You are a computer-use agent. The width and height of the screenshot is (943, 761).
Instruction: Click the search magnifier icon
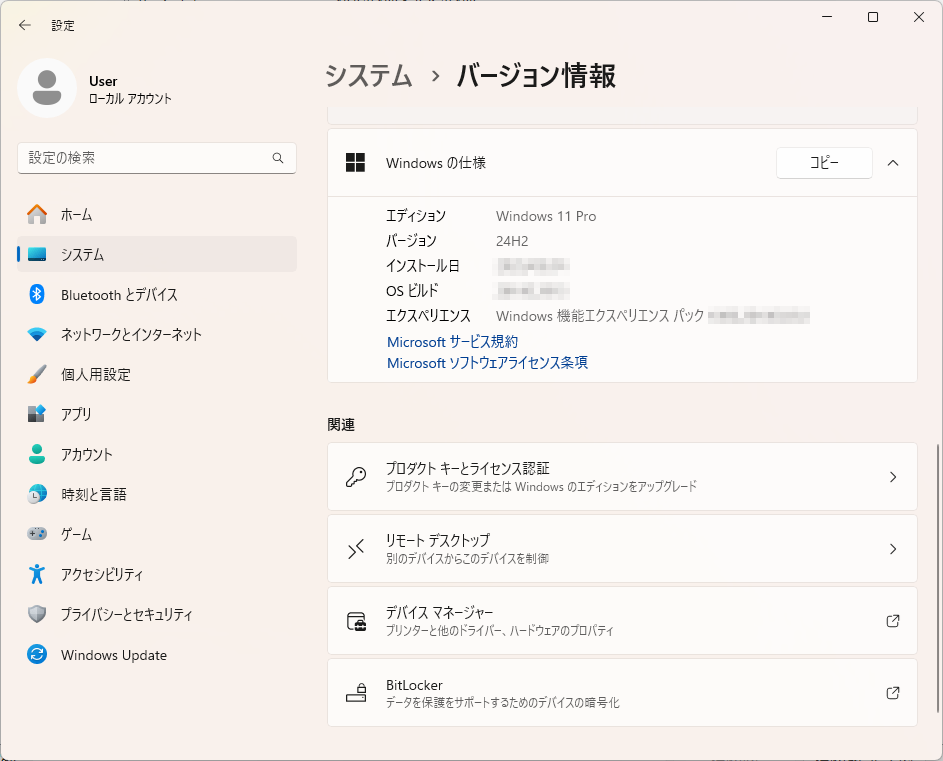(278, 158)
